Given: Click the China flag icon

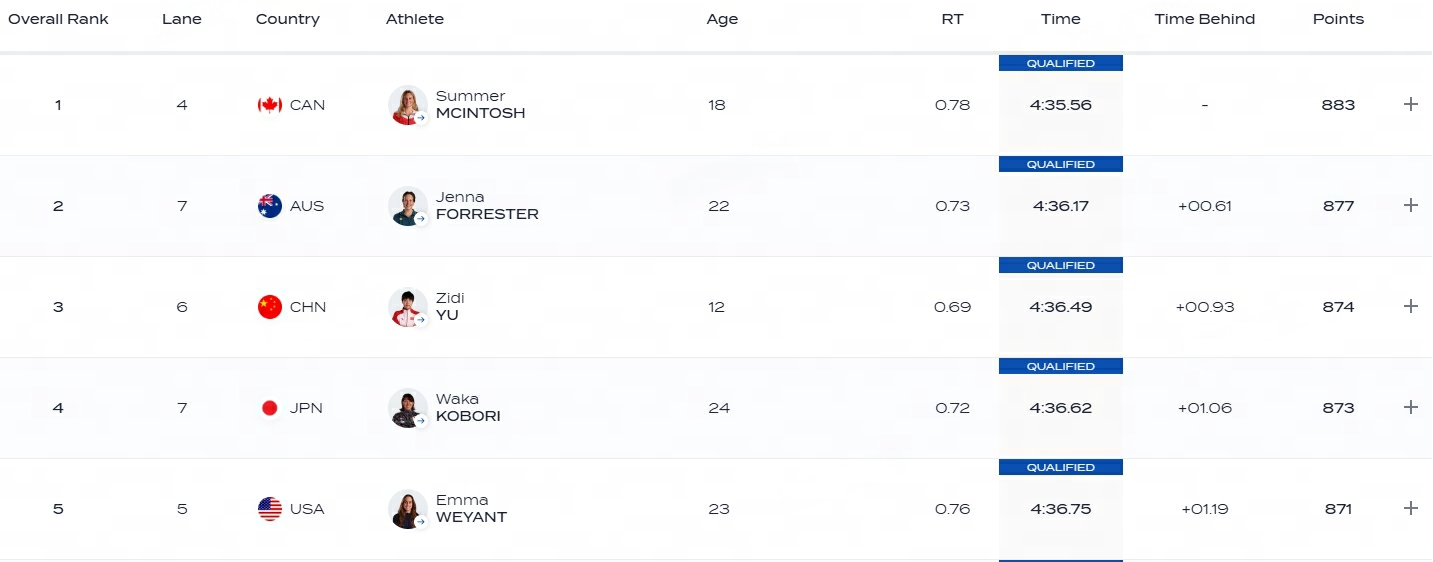Looking at the screenshot, I should coord(270,307).
